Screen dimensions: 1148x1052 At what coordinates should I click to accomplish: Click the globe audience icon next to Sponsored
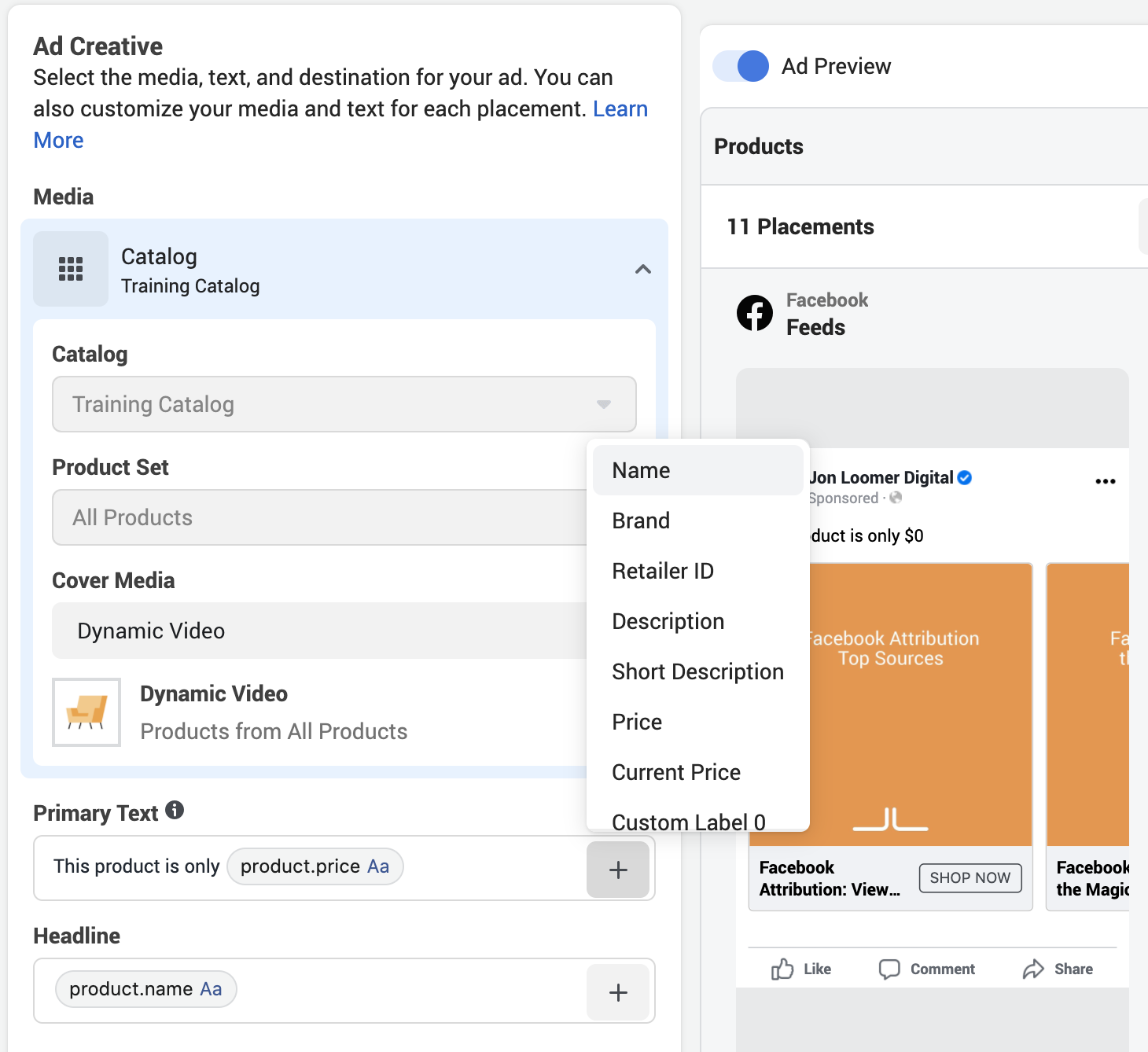[896, 498]
